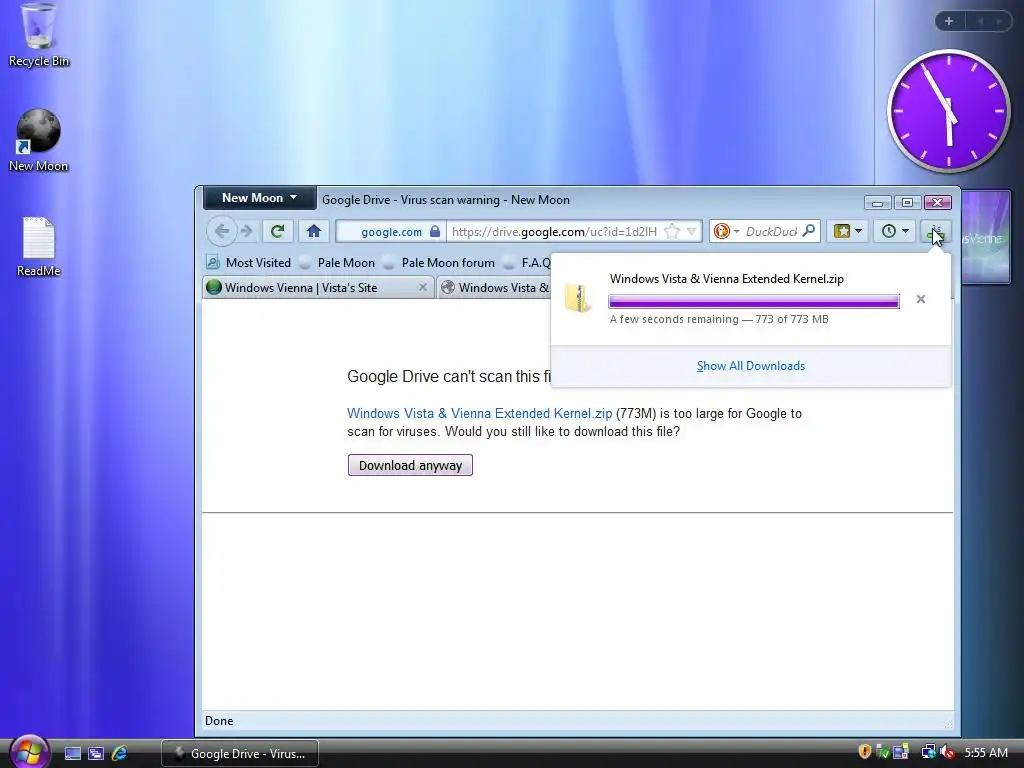
Task: Select the ReadMe text file icon
Action: click(39, 247)
